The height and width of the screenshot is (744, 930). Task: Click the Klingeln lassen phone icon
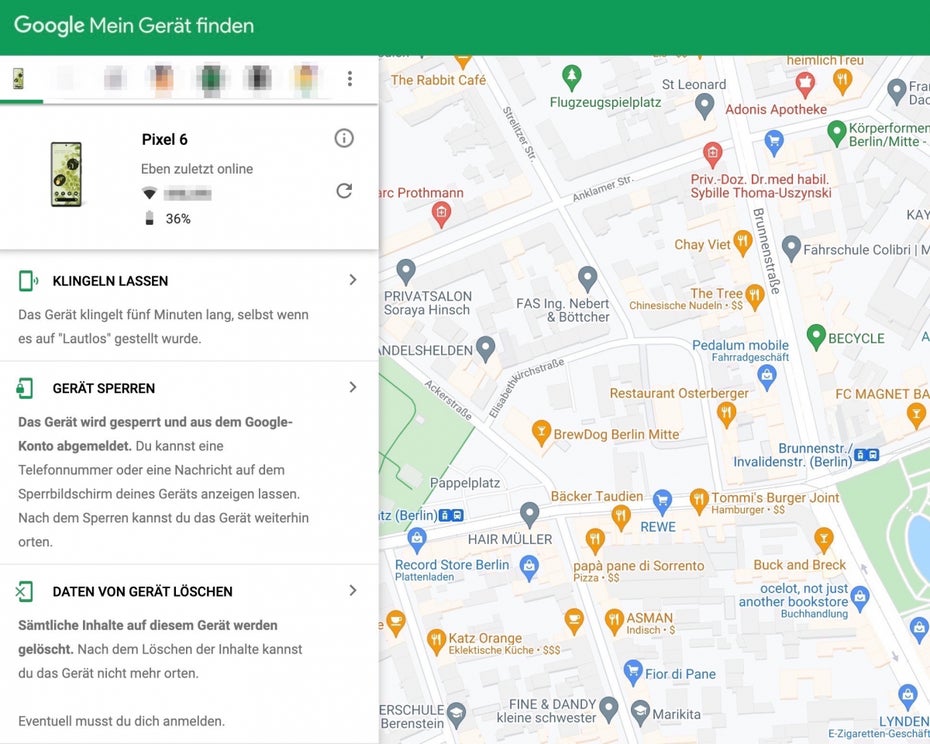pos(28,281)
